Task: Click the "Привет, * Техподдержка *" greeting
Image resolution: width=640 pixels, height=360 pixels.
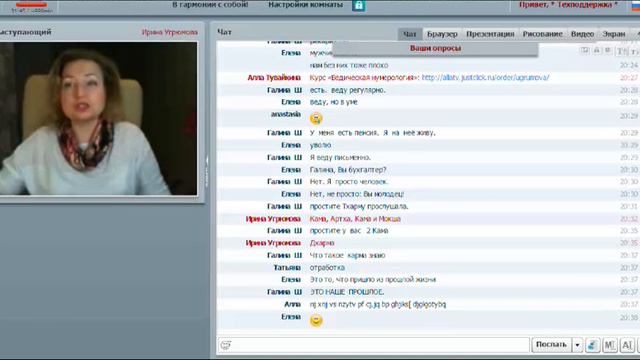Action: coord(568,5)
